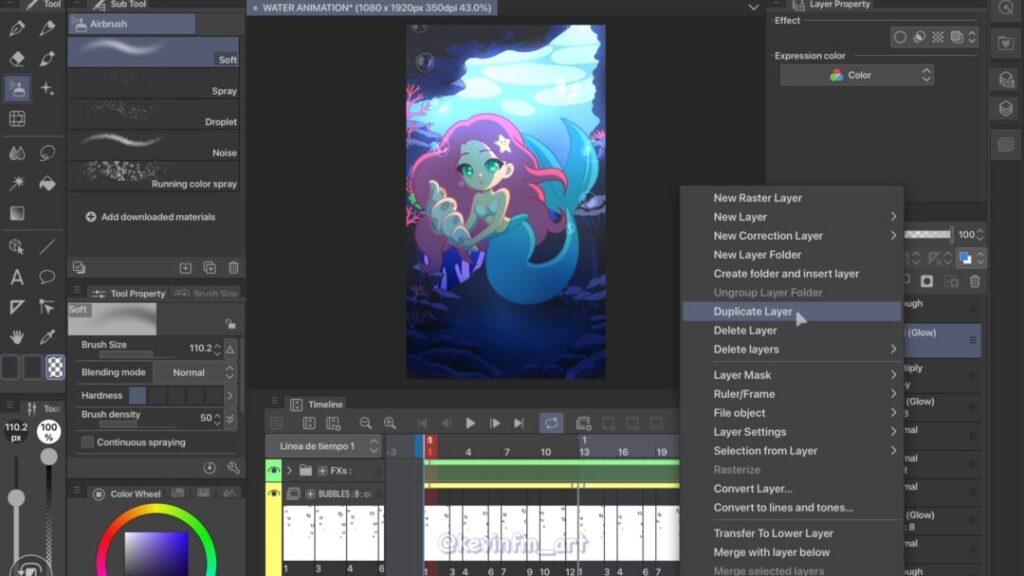The width and height of the screenshot is (1024, 576).
Task: Adjust the Brush Size stepper arrows
Action: point(217,349)
